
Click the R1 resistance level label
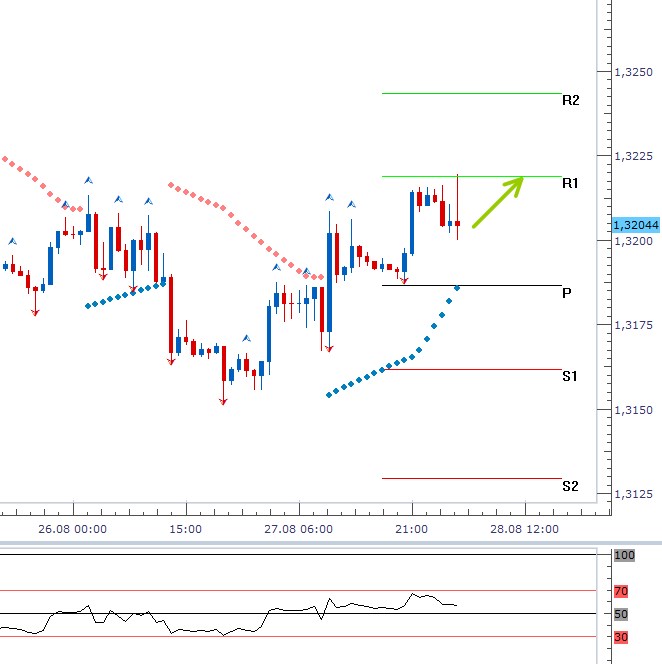tap(570, 183)
